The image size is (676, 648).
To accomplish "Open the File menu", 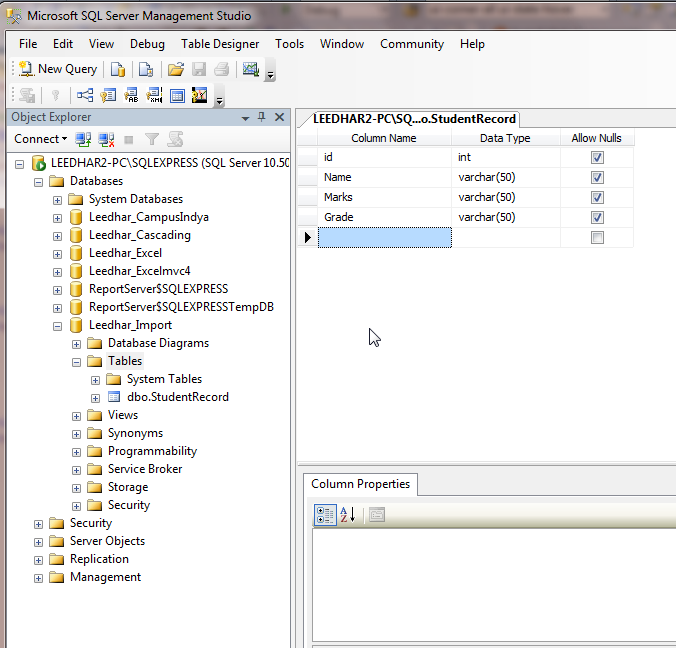I will coord(28,44).
